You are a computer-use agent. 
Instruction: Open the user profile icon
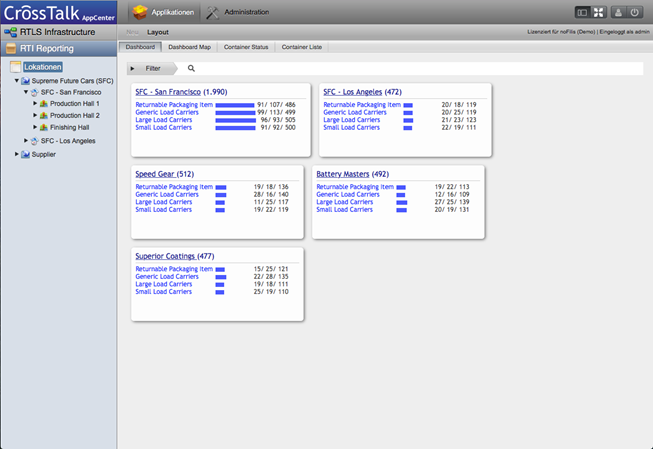coord(618,12)
